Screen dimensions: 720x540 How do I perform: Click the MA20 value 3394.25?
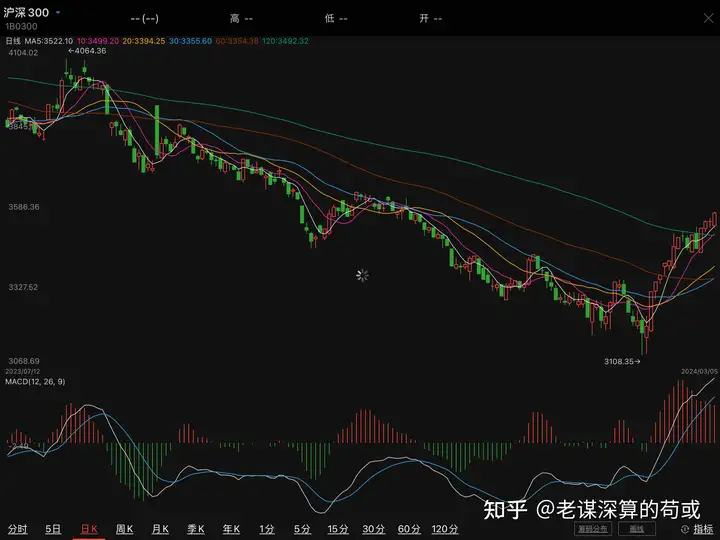(144, 41)
